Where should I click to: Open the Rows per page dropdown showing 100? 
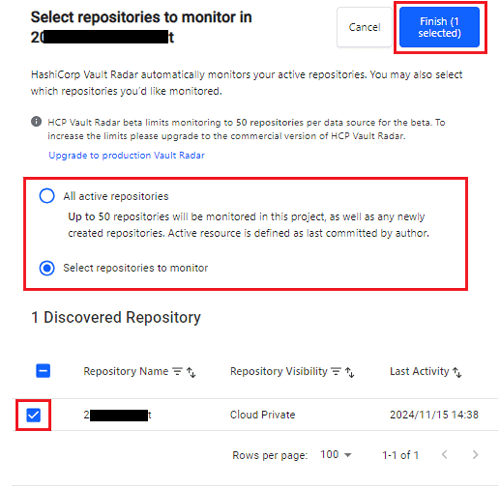point(336,455)
